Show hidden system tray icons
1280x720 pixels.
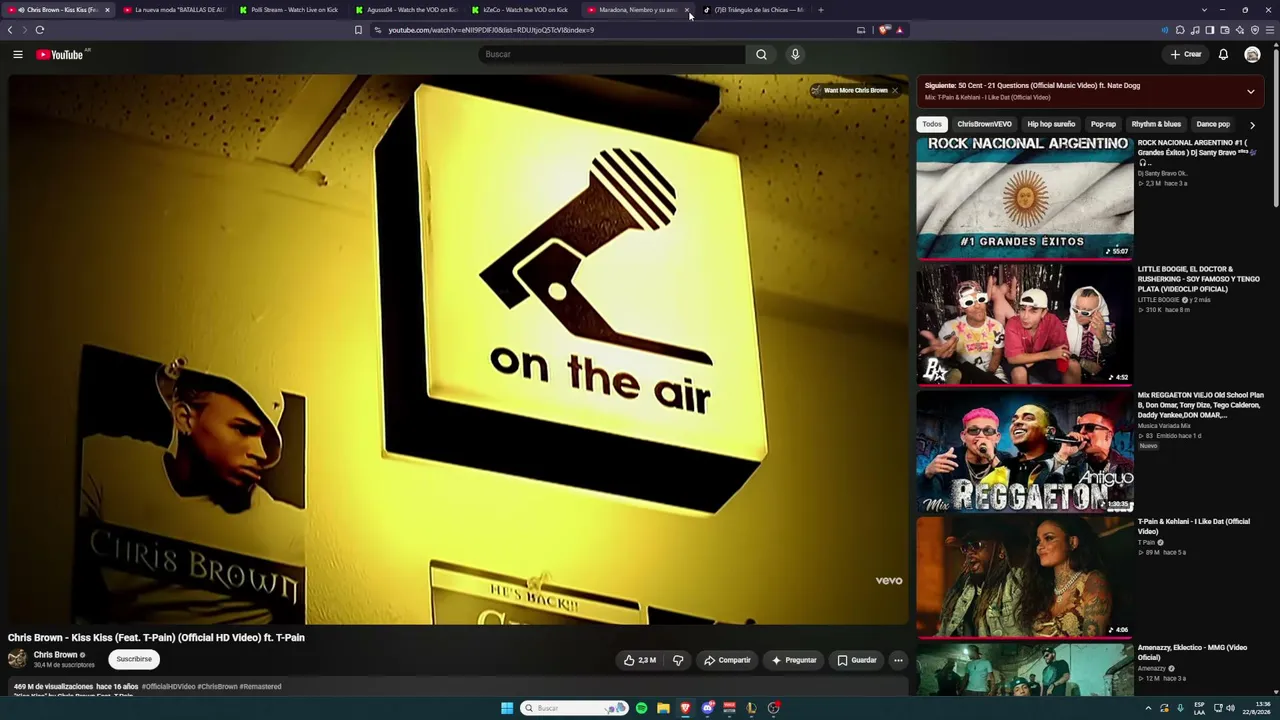point(1148,708)
